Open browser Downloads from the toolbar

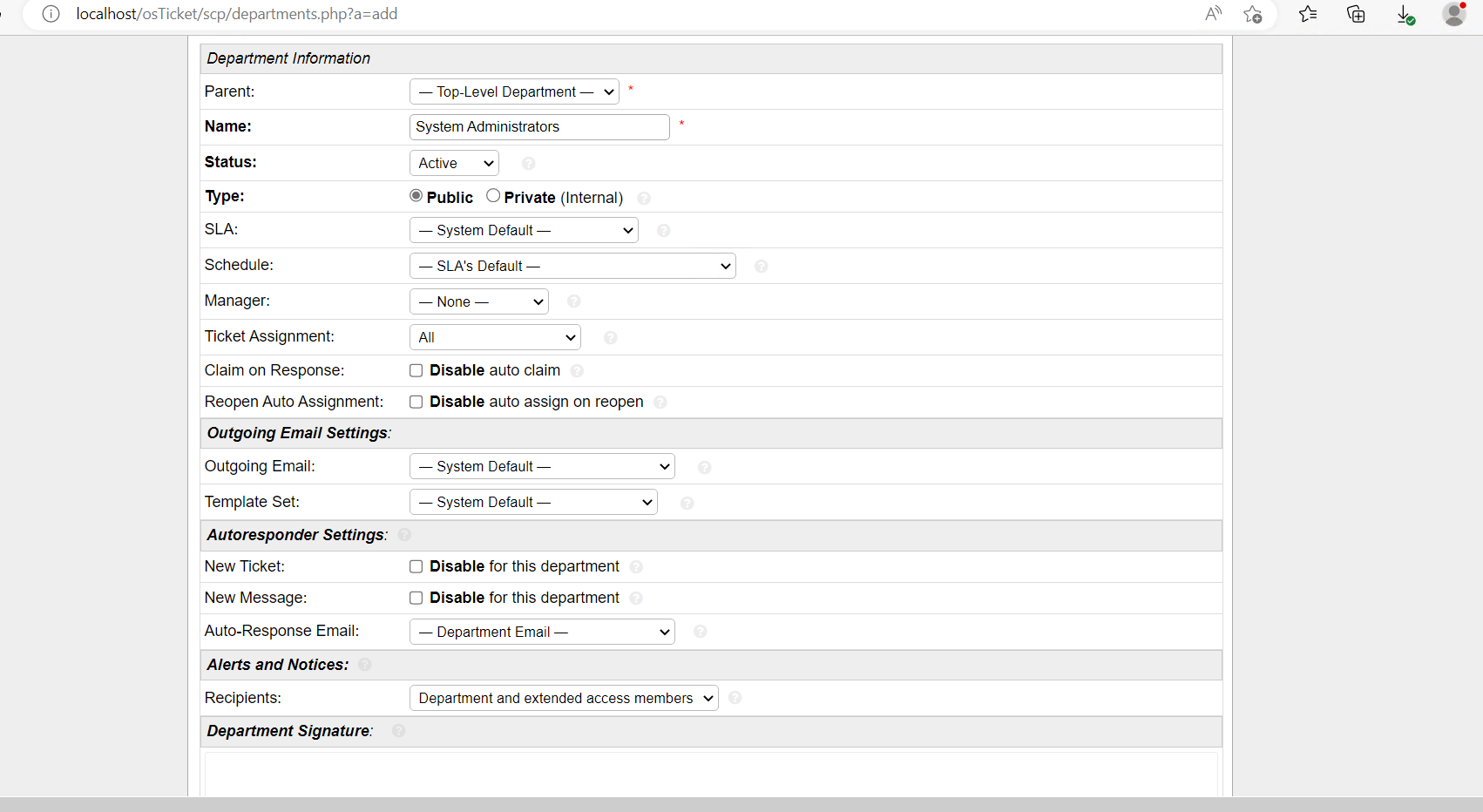point(1404,14)
